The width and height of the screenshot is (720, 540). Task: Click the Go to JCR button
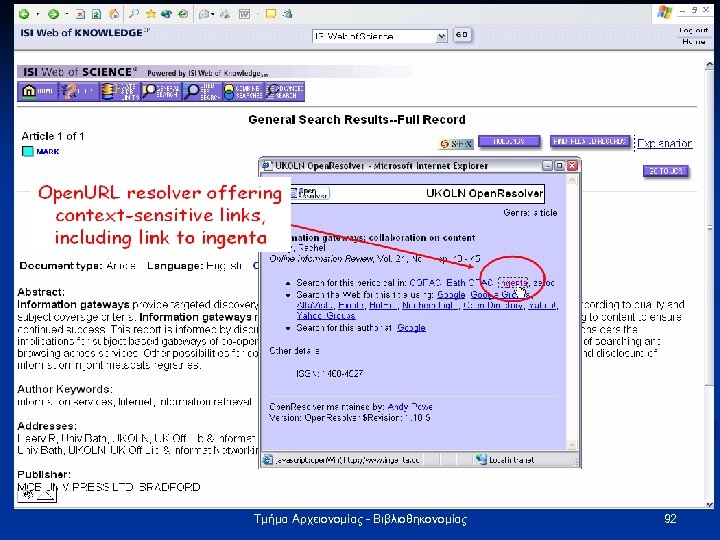coord(665,171)
